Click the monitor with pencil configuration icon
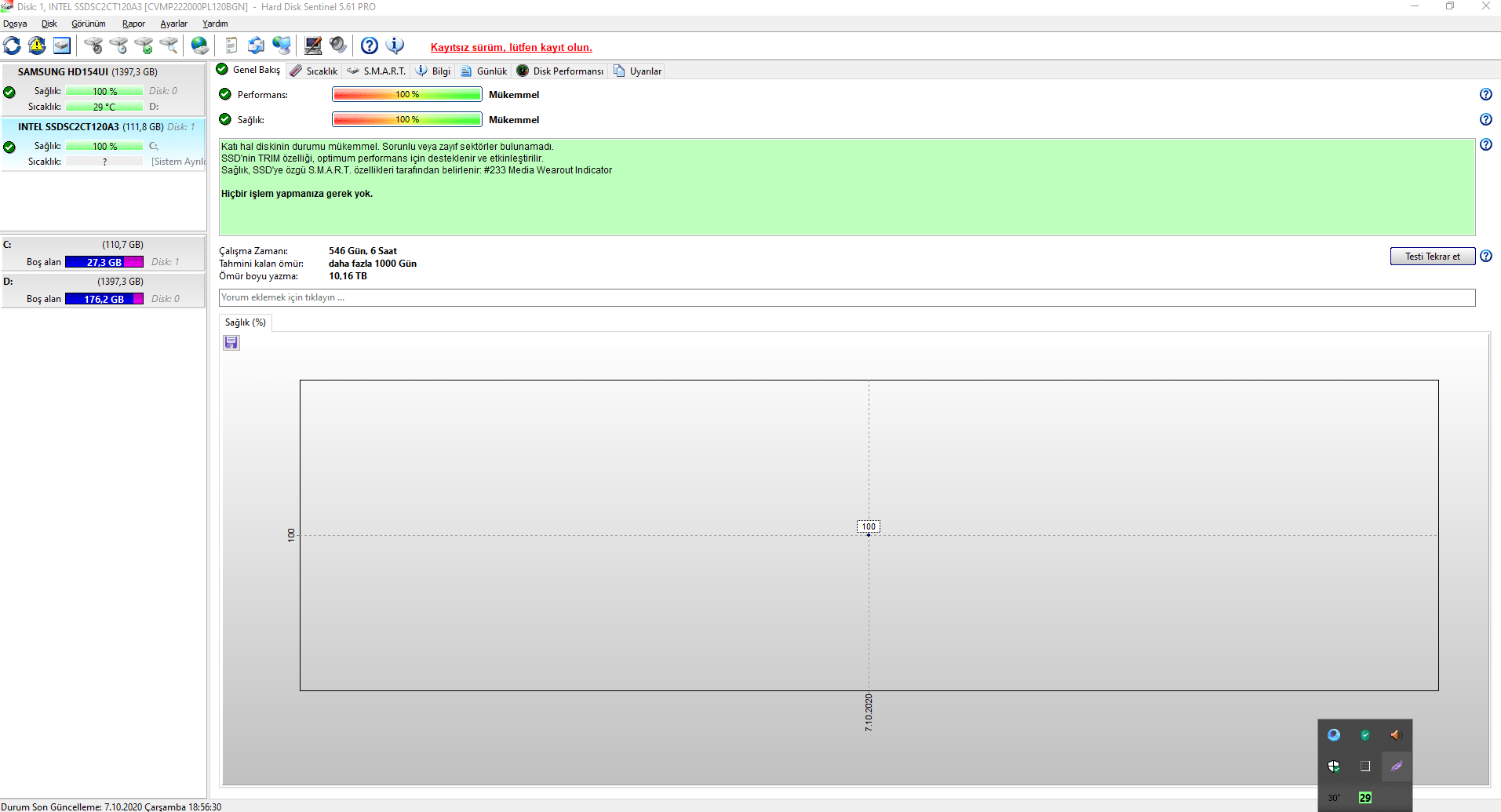Viewport: 1501px width, 812px height. 313,46
